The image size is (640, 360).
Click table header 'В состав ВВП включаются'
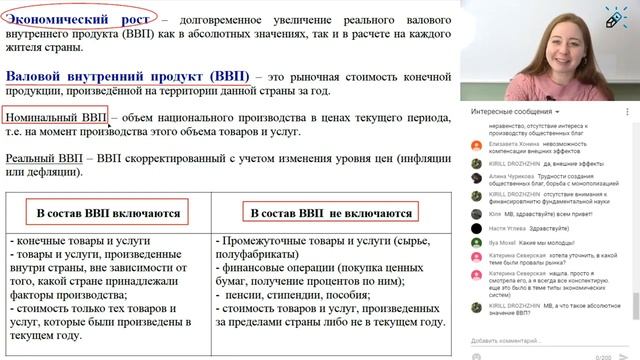pyautogui.click(x=108, y=213)
